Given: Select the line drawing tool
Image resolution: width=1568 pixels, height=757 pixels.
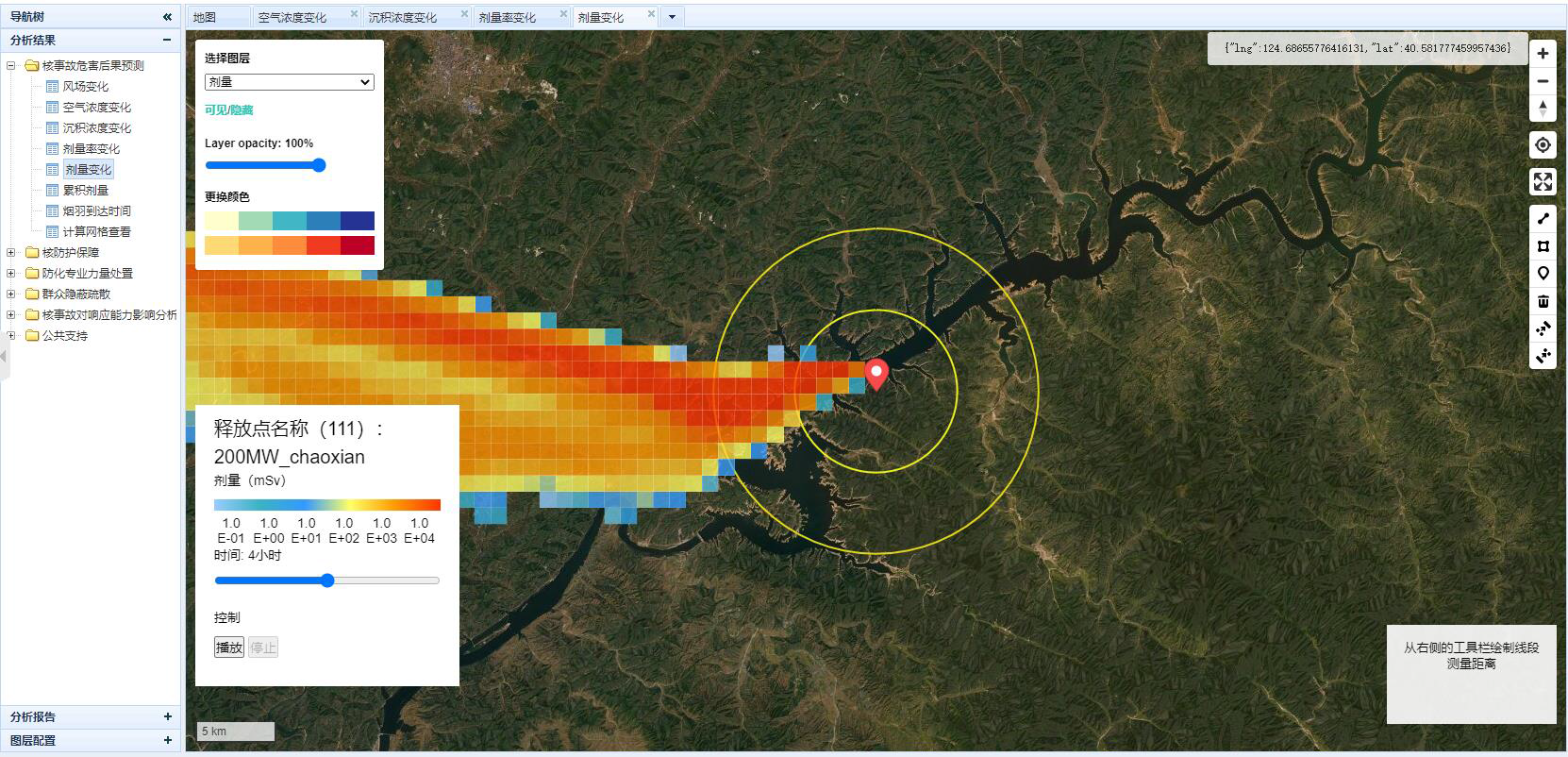Looking at the screenshot, I should [x=1543, y=219].
